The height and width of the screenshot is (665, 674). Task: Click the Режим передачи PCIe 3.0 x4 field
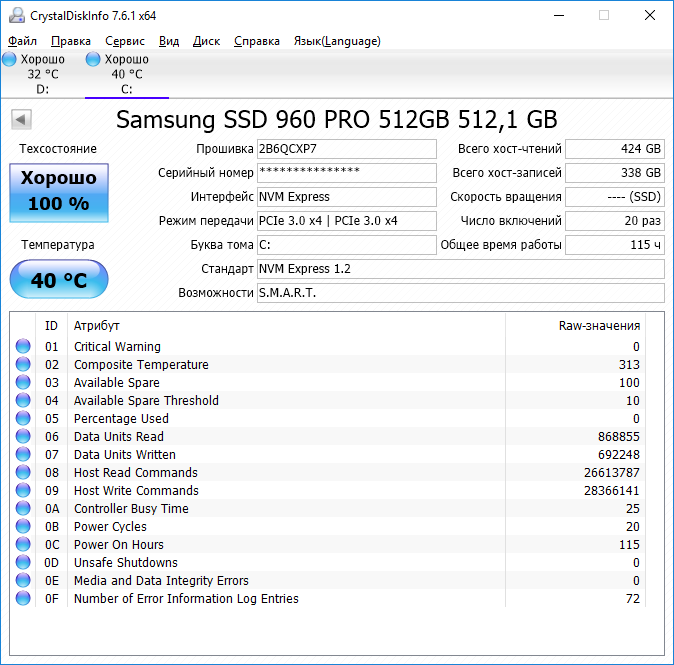click(347, 221)
